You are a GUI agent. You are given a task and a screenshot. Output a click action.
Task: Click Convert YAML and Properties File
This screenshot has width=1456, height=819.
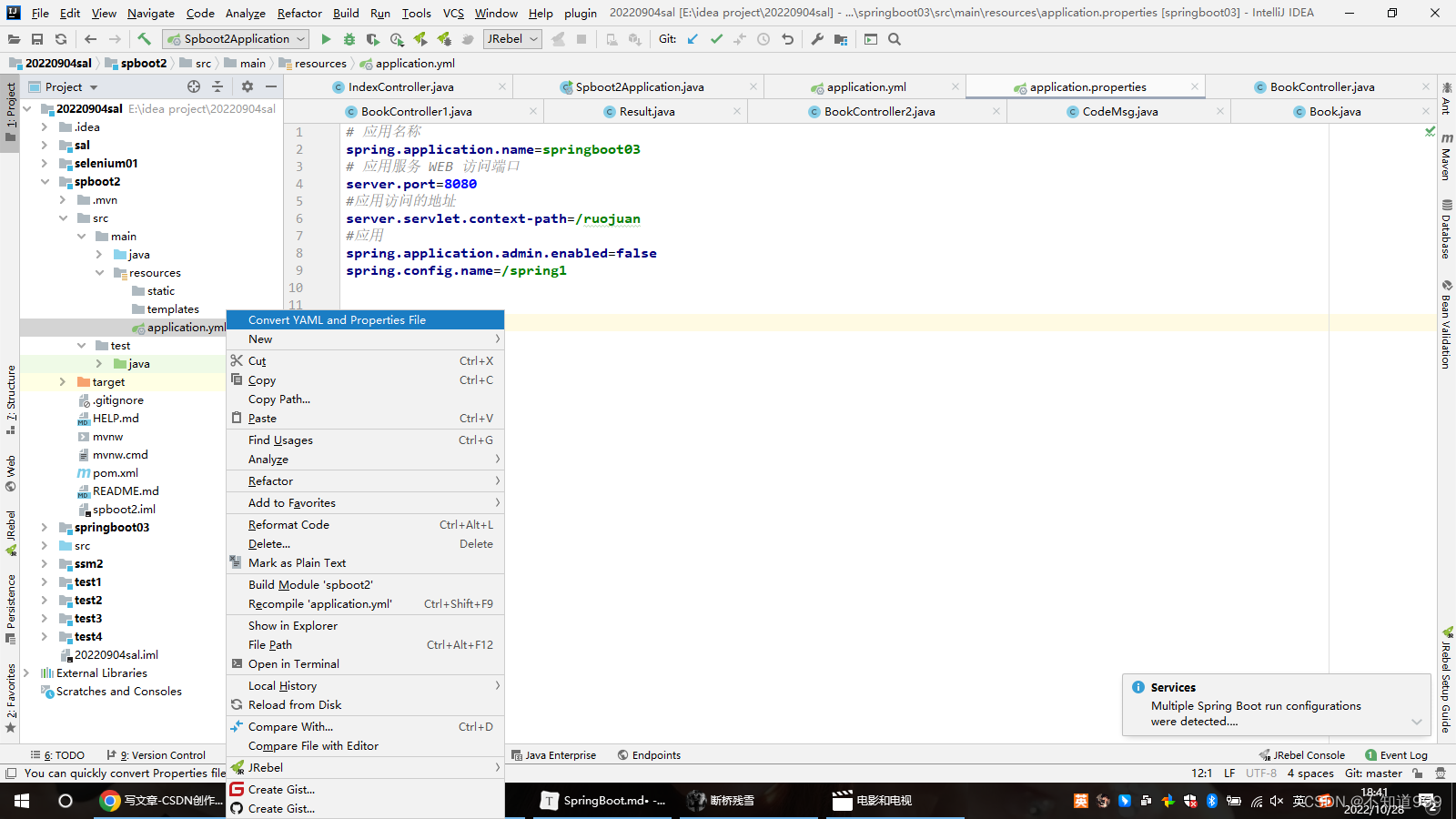[336, 319]
